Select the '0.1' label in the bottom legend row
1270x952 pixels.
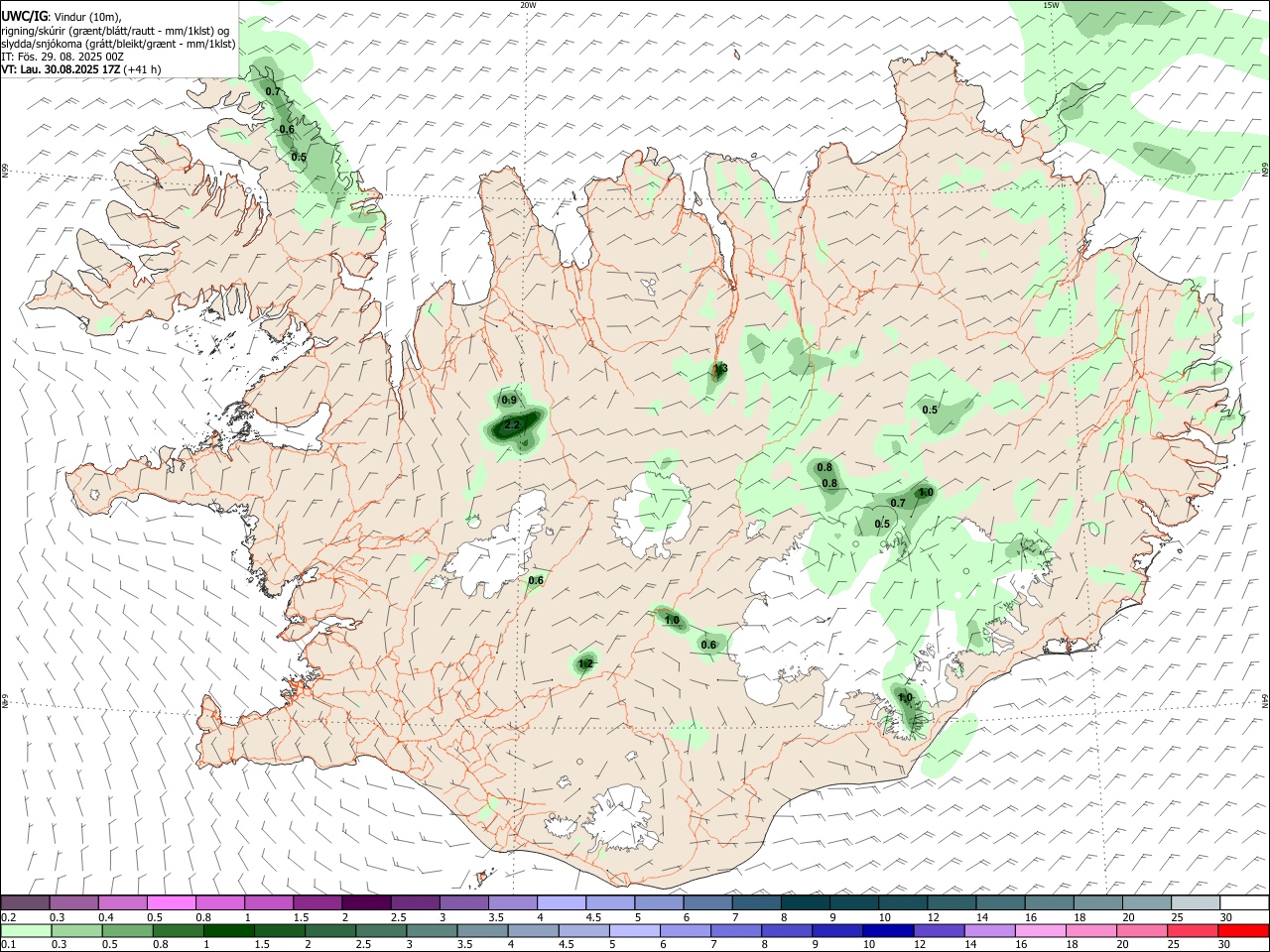pyautogui.click(x=10, y=945)
